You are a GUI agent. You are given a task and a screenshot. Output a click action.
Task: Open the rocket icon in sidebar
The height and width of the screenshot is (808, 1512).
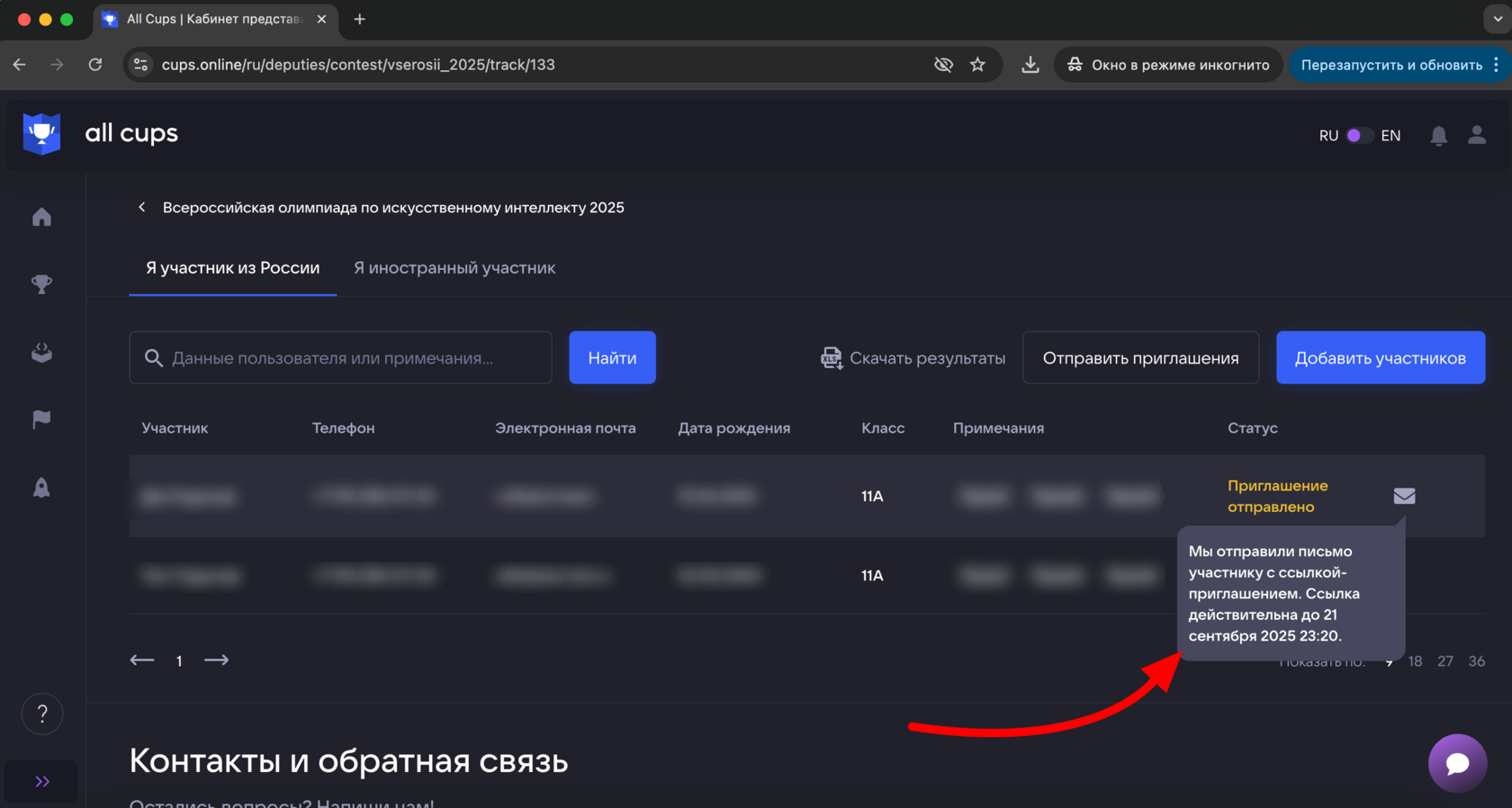[41, 488]
